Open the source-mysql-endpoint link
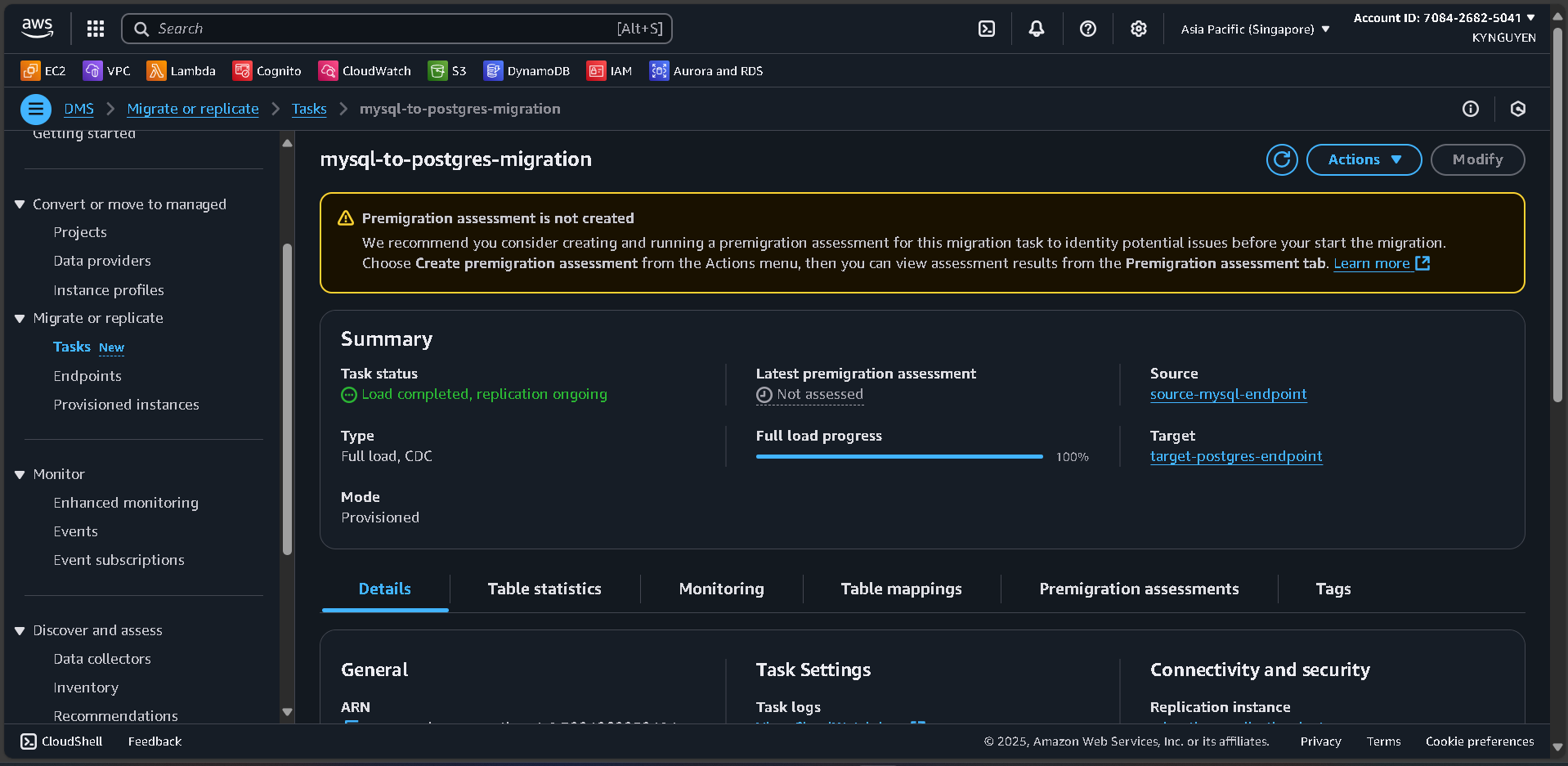 point(1228,394)
